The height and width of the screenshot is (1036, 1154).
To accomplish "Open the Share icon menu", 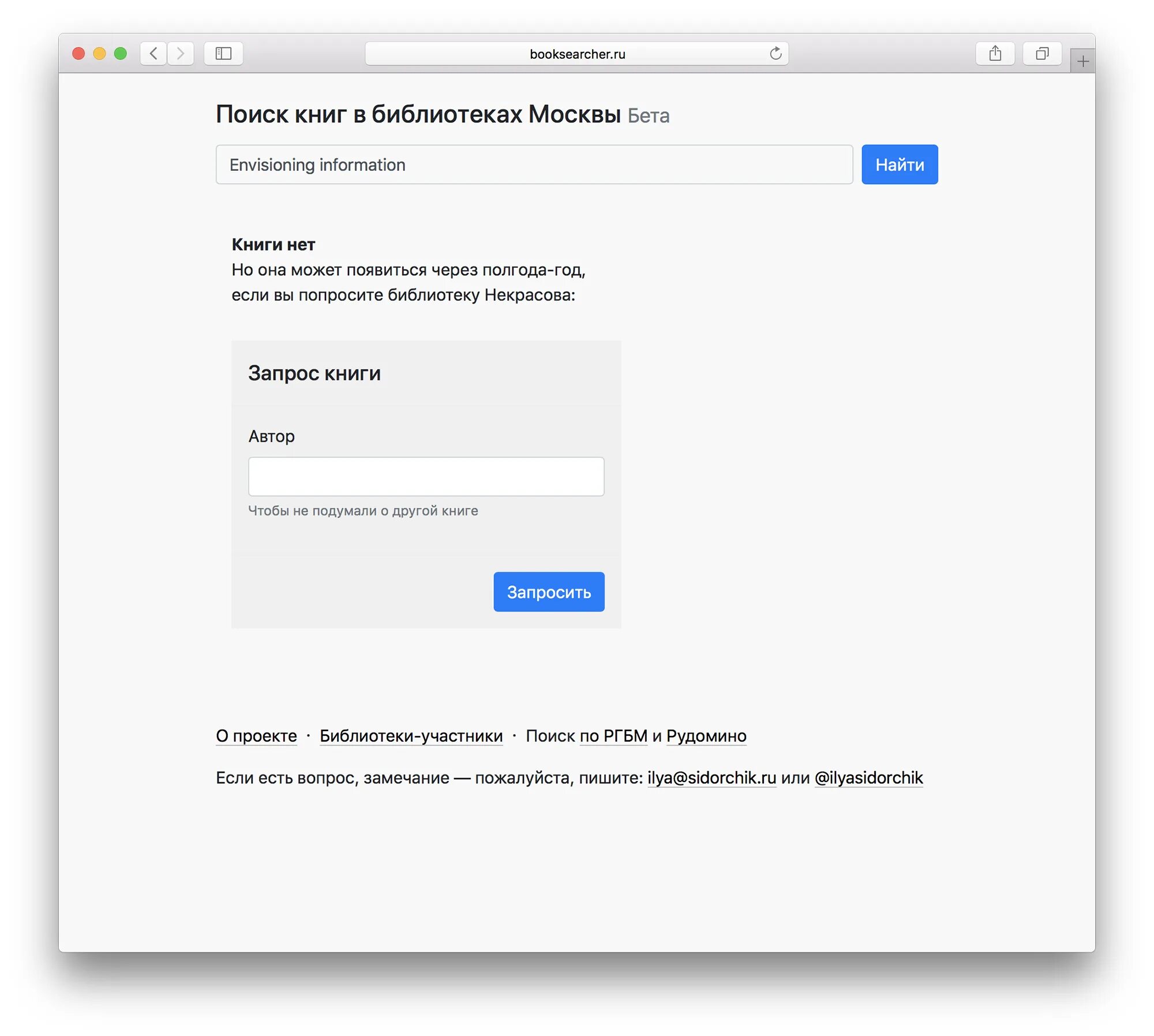I will (x=995, y=54).
